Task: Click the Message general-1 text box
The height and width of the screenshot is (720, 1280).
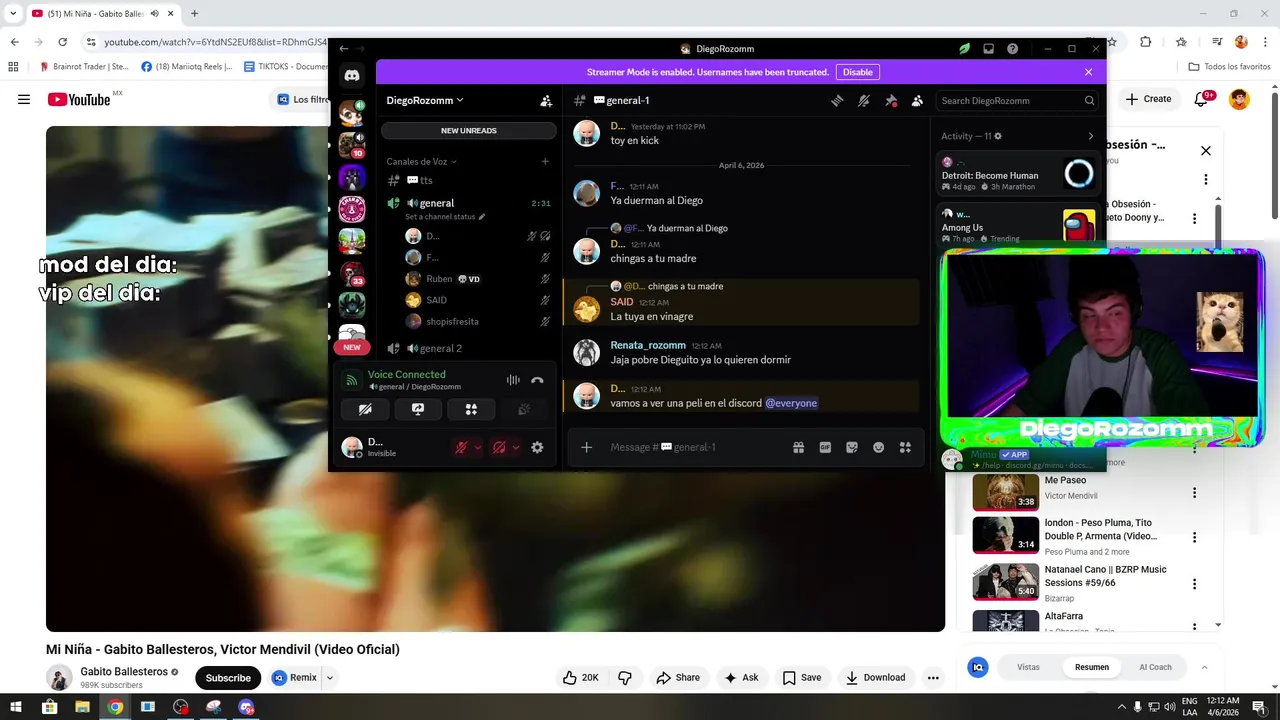Action: 695,447
